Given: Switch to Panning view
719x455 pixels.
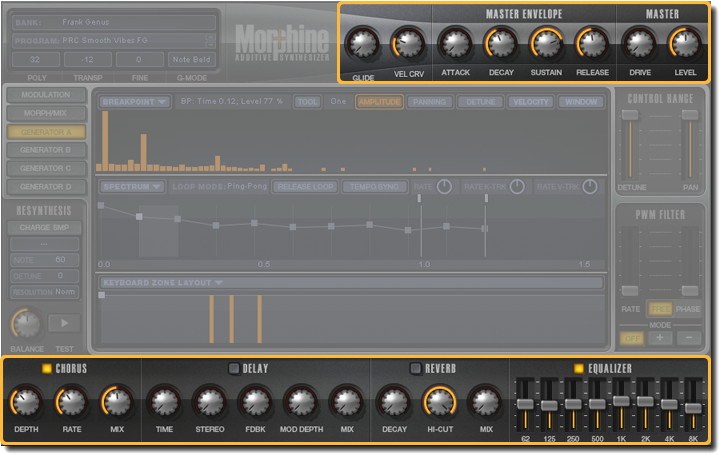Looking at the screenshot, I should coord(429,102).
